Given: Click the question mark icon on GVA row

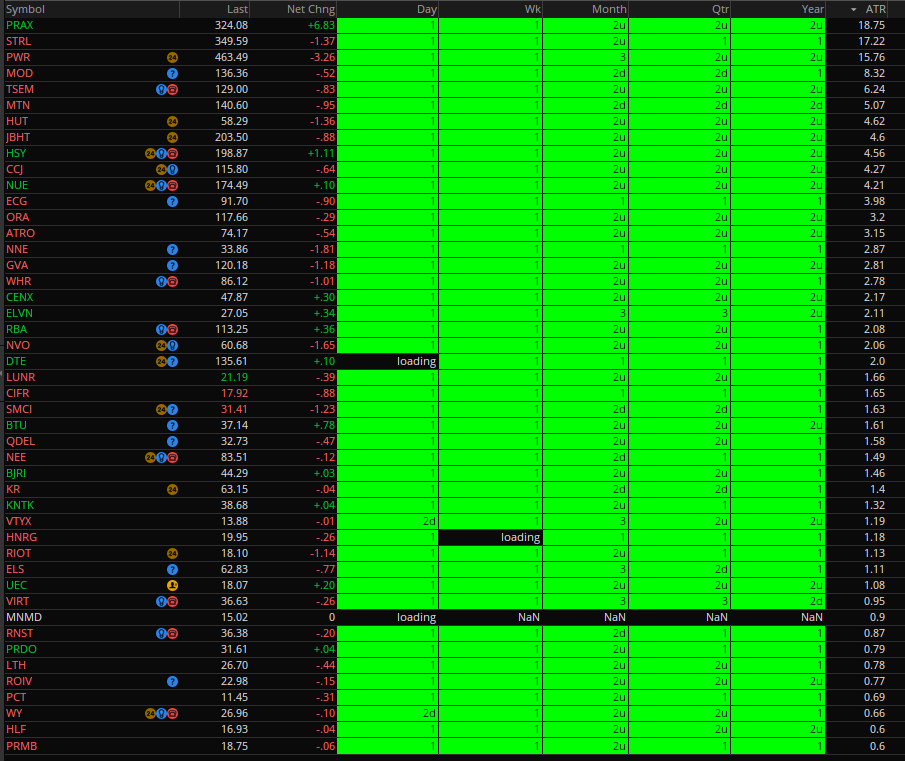Looking at the screenshot, I should 172,266.
